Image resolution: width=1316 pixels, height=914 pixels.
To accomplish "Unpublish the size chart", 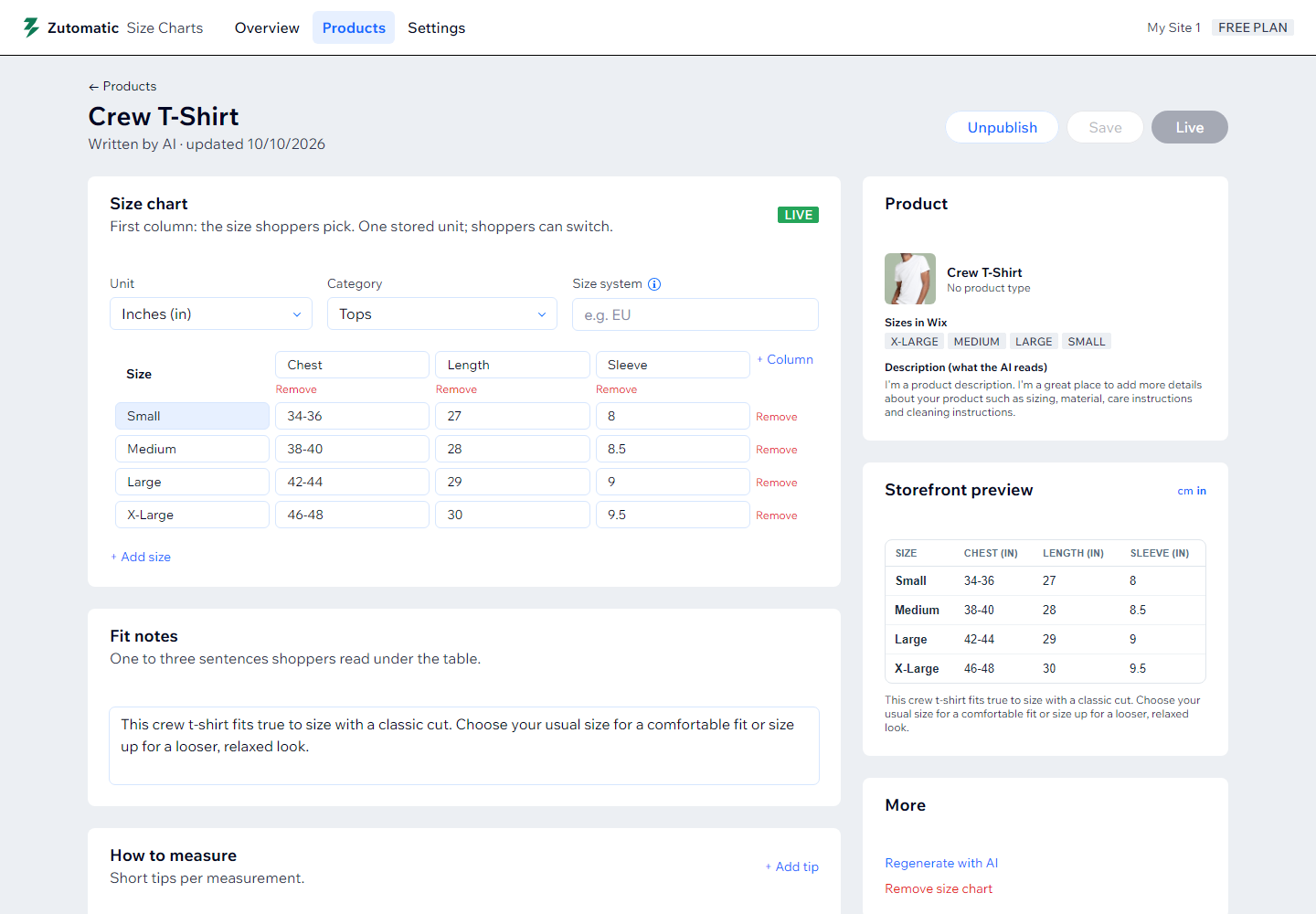I will [1003, 127].
